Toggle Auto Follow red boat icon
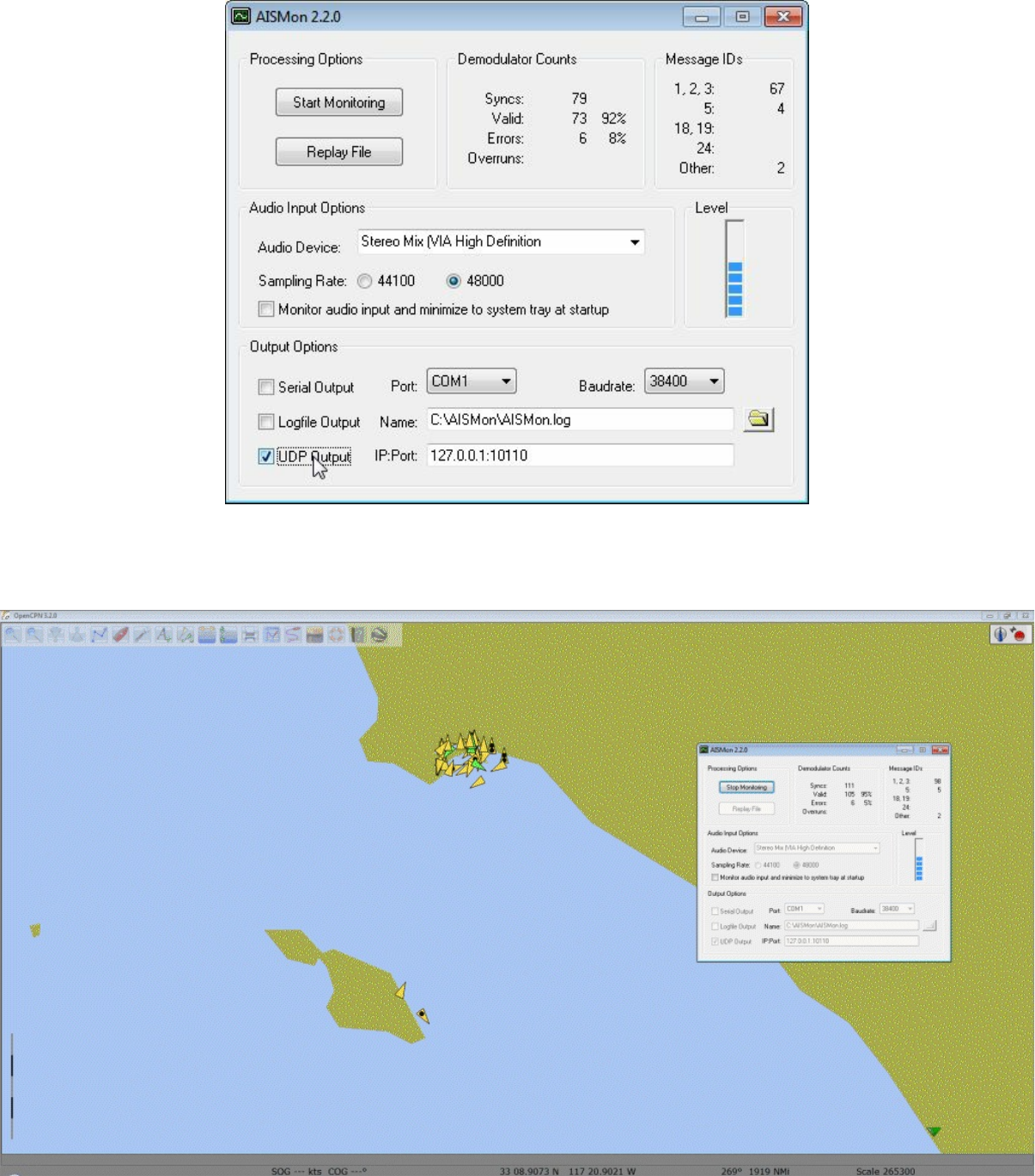This screenshot has width=1035, height=1176. [x=120, y=635]
